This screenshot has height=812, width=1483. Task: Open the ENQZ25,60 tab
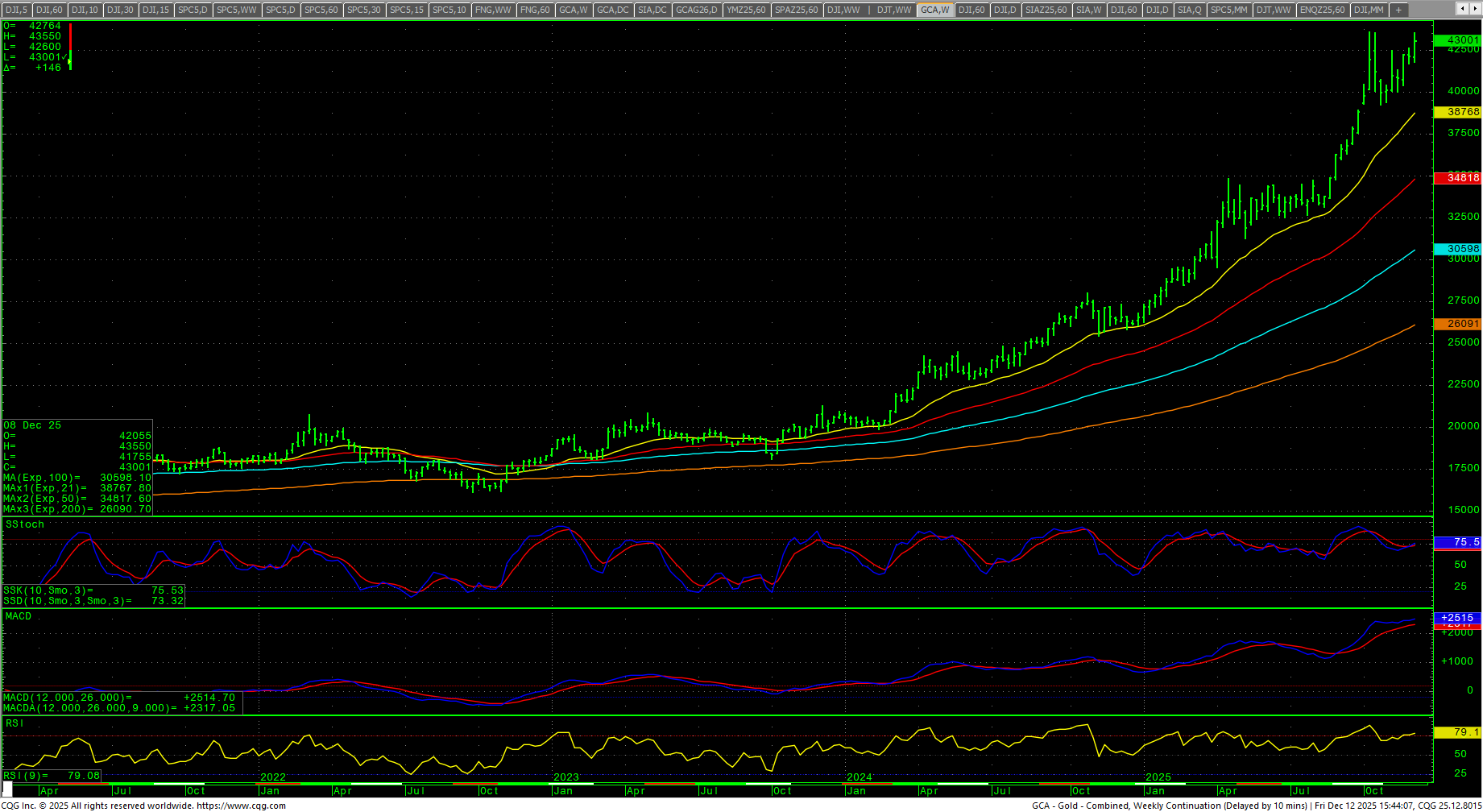pos(1322,10)
